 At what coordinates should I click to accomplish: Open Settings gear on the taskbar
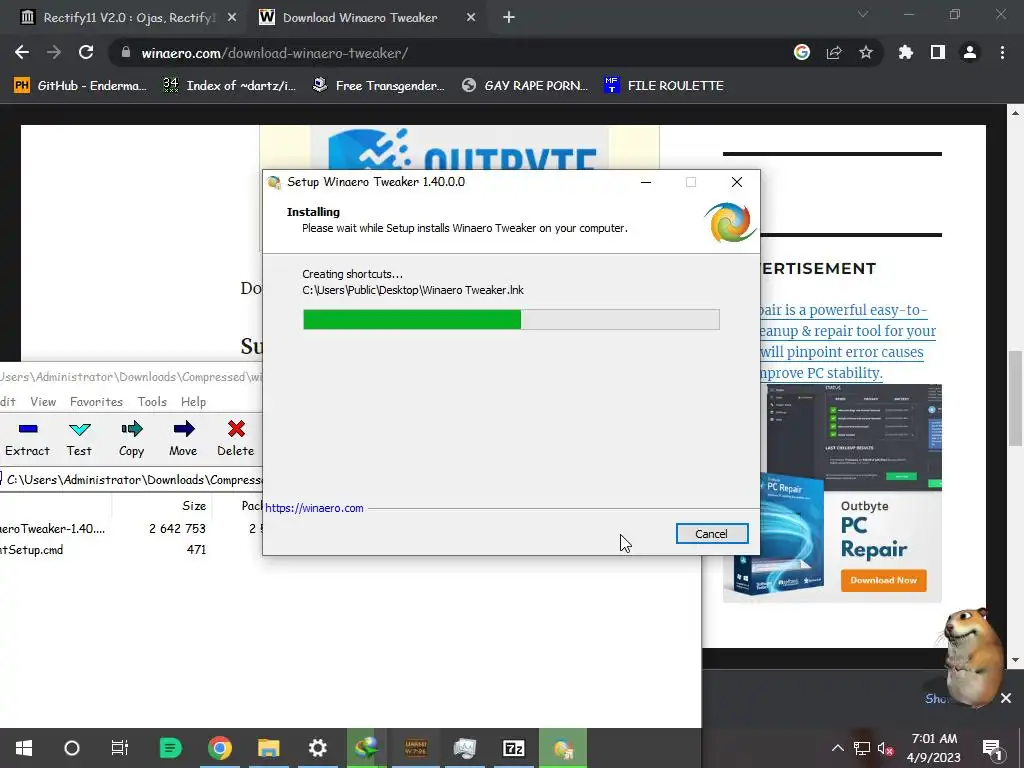[317, 748]
